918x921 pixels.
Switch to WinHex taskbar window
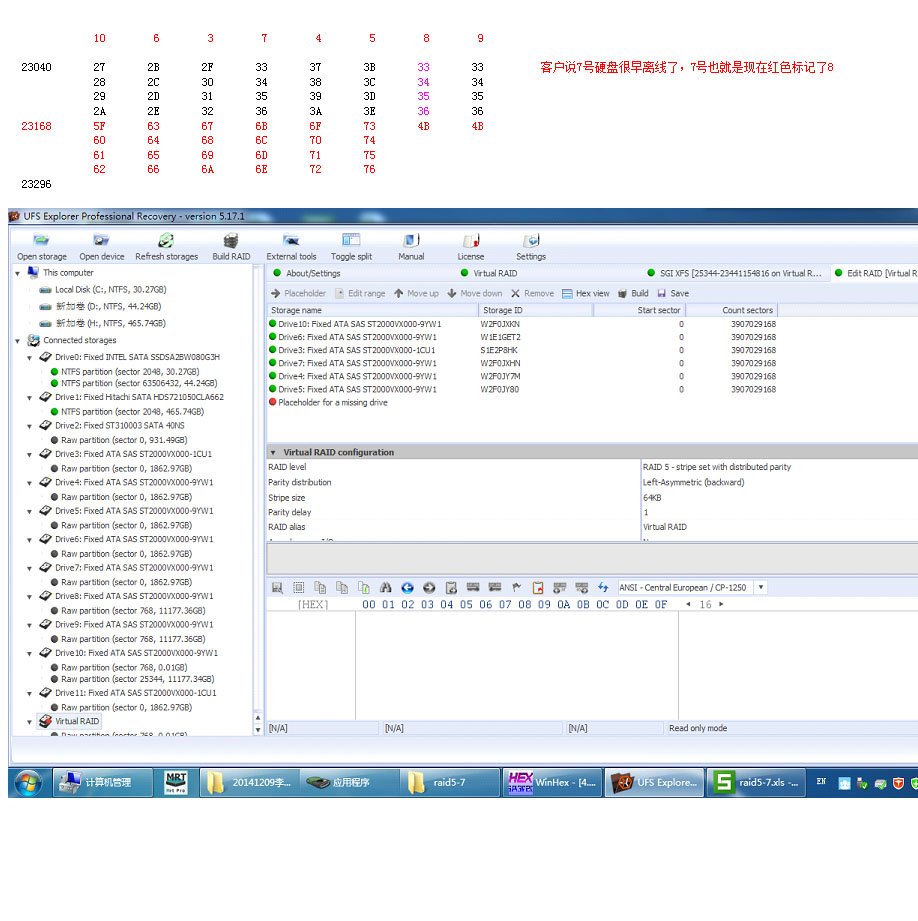pyautogui.click(x=553, y=782)
